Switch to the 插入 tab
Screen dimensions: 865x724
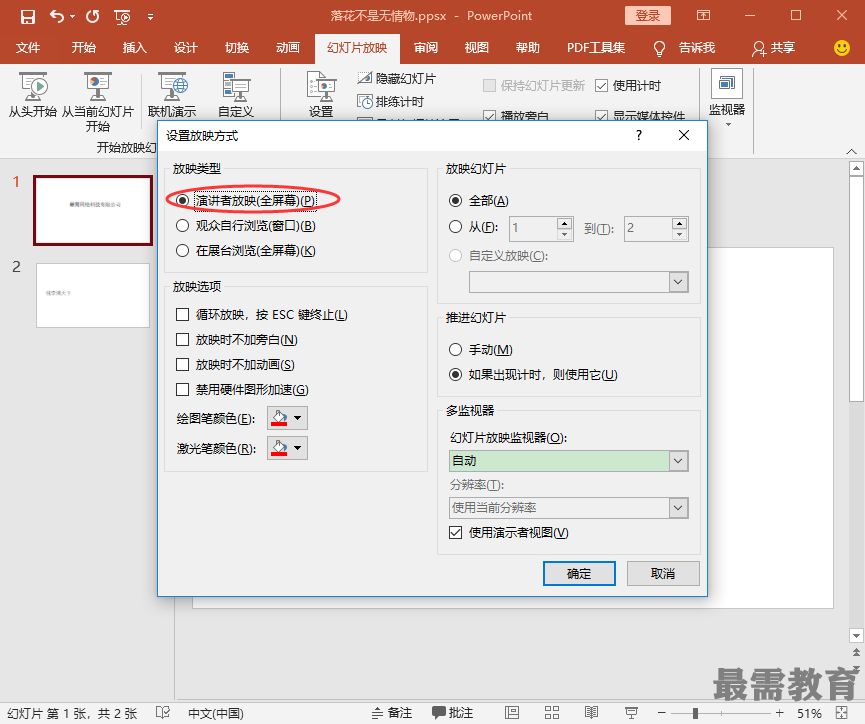[134, 48]
